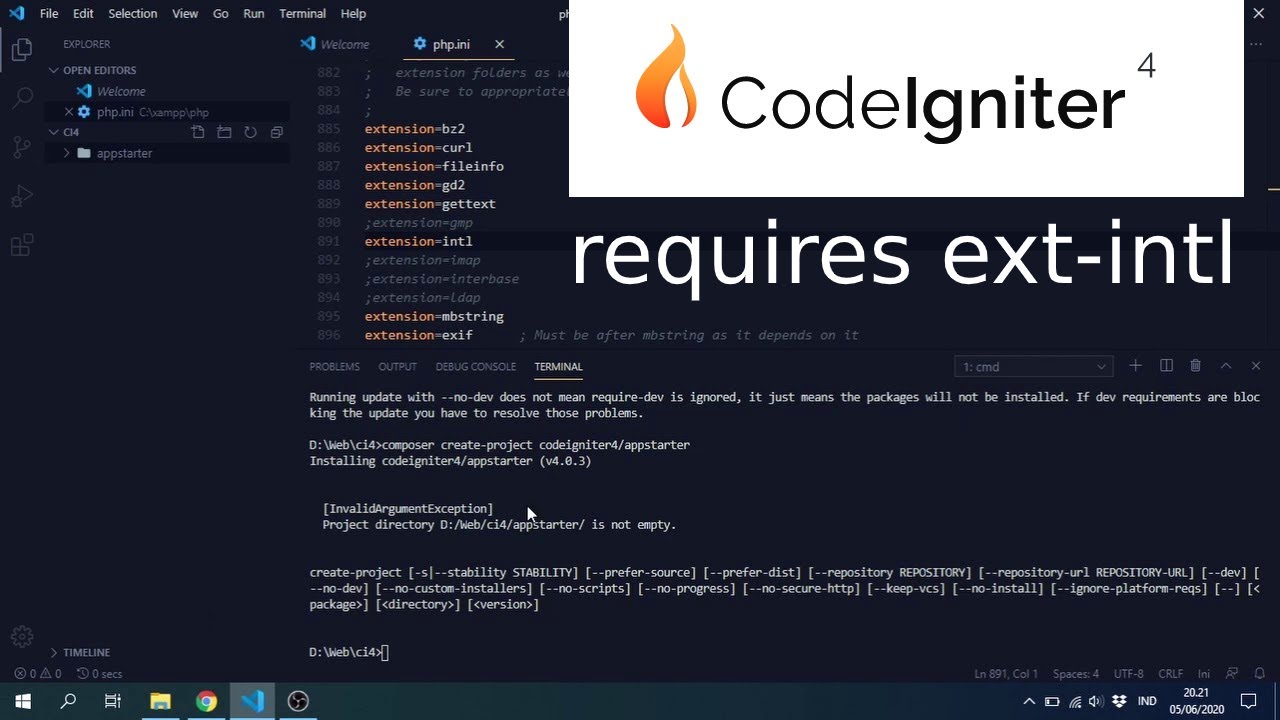The width and height of the screenshot is (1280, 720).
Task: Open the Windows Start menu
Action: point(23,701)
